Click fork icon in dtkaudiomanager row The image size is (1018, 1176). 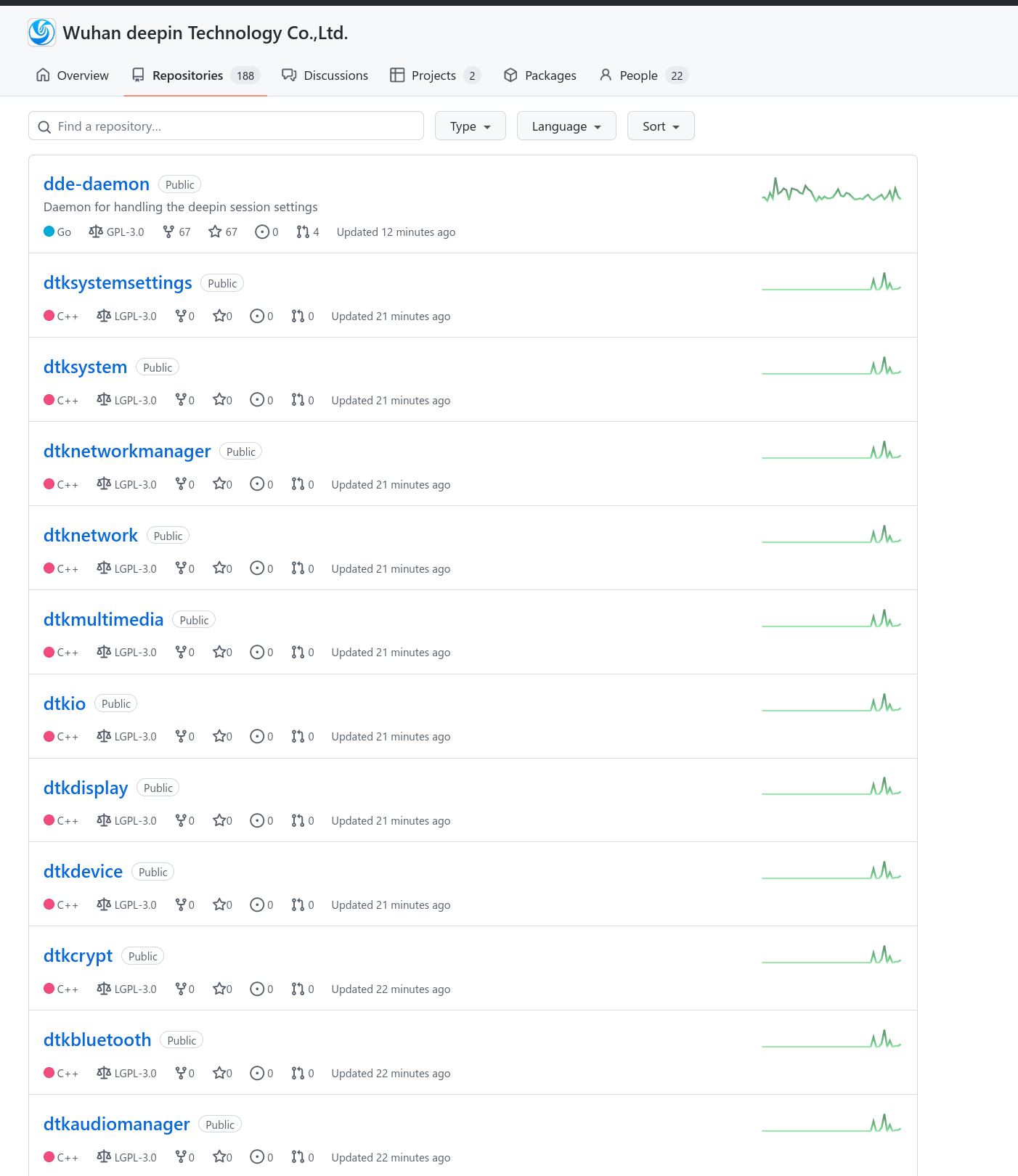(x=181, y=1157)
